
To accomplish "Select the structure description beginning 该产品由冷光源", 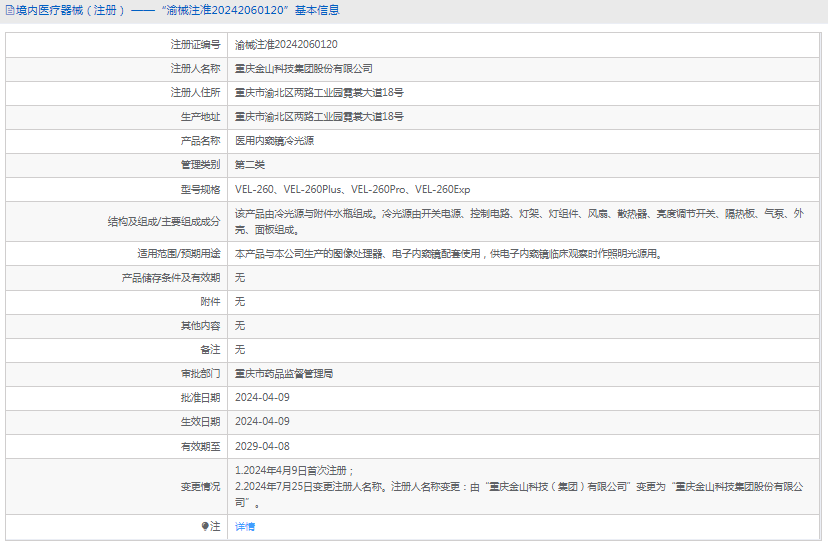I will tap(520, 222).
